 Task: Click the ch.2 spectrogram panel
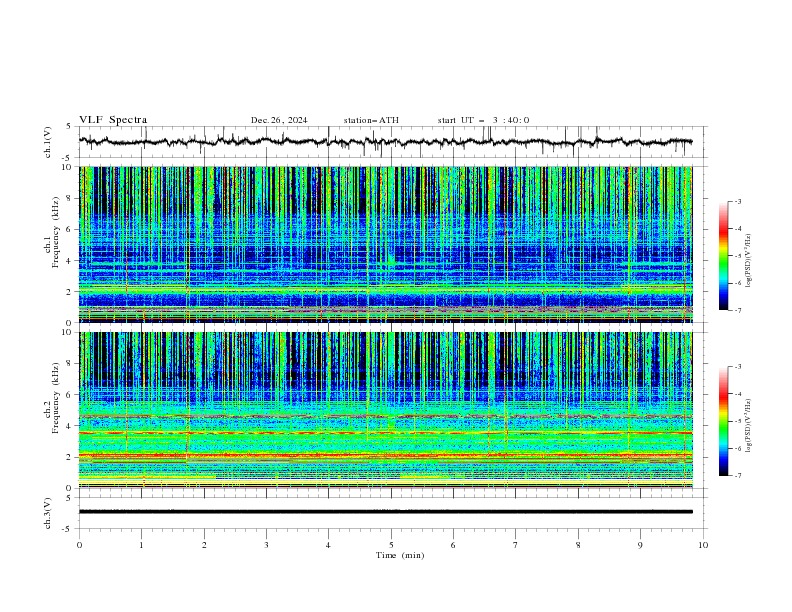tap(386, 410)
